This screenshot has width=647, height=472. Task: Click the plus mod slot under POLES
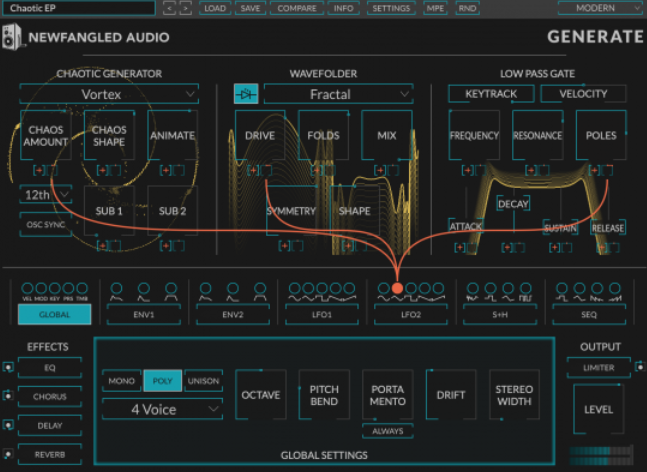(595, 170)
